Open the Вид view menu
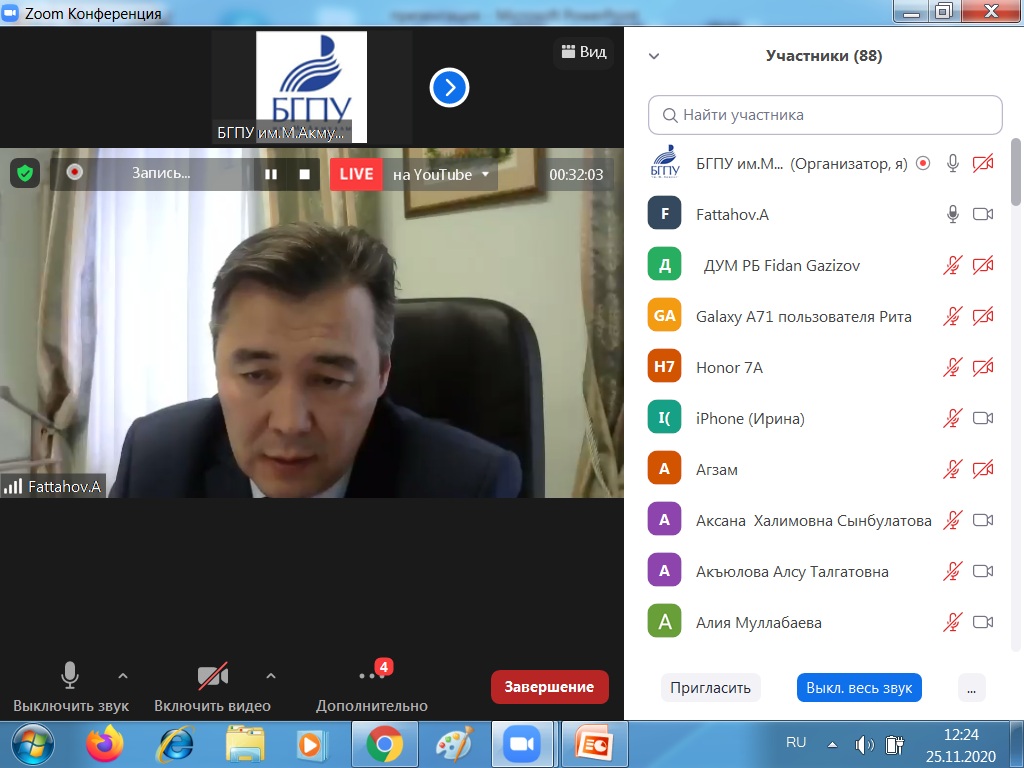 click(x=583, y=52)
